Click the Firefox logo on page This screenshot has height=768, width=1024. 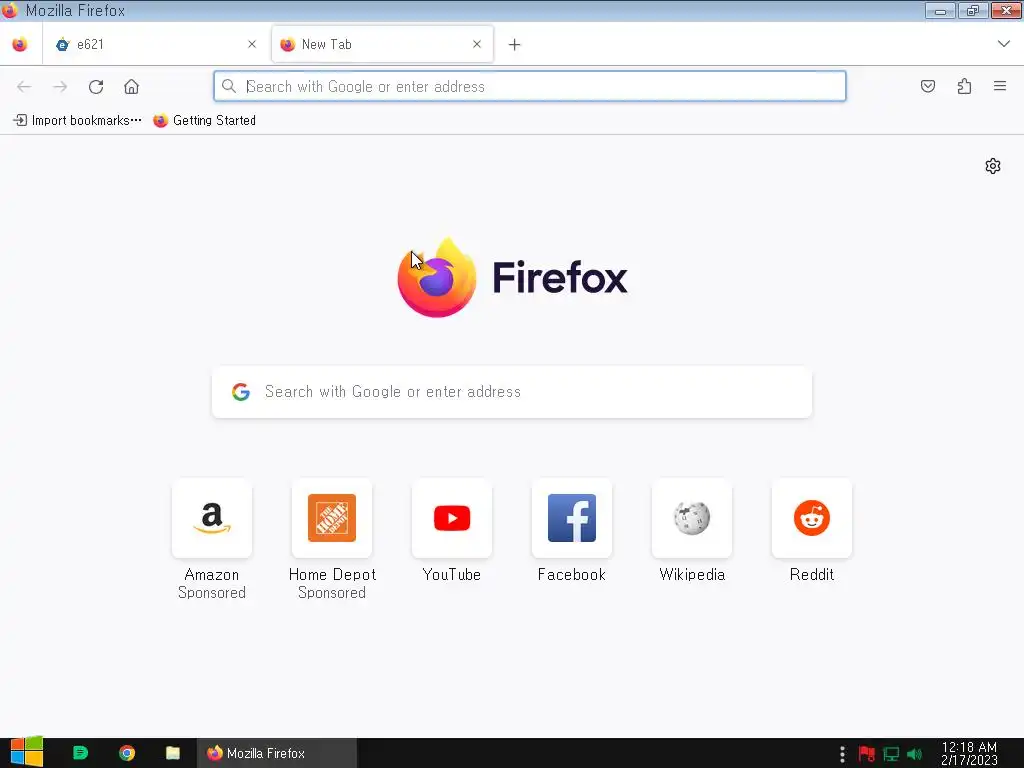pyautogui.click(x=437, y=278)
